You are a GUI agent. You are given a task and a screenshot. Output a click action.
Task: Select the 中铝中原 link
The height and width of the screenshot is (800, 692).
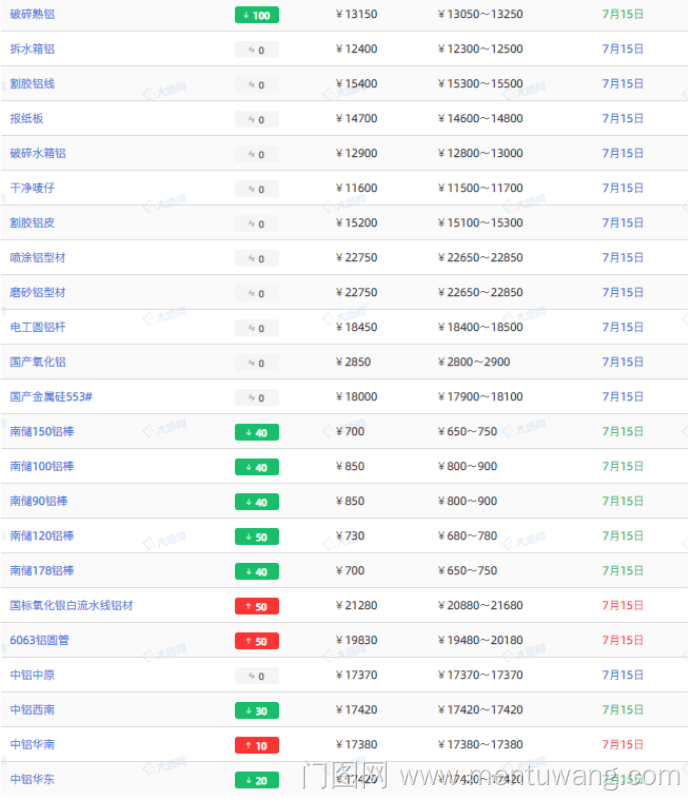[32, 675]
